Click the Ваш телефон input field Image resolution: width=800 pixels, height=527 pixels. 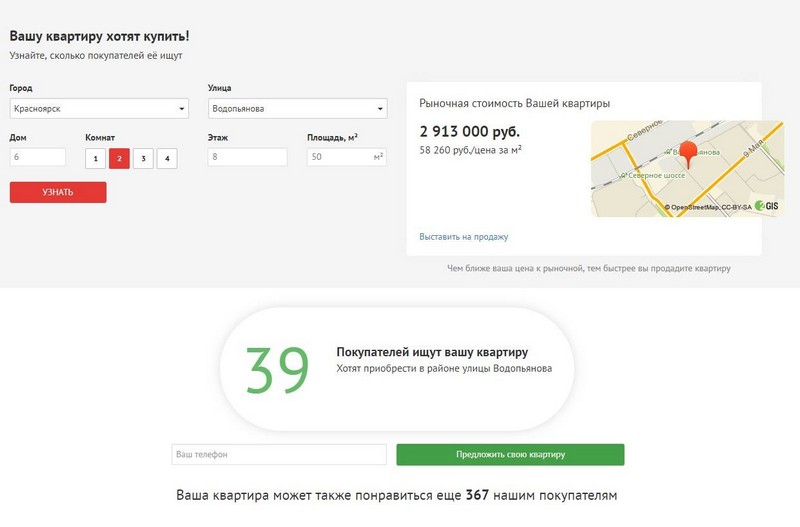(279, 455)
